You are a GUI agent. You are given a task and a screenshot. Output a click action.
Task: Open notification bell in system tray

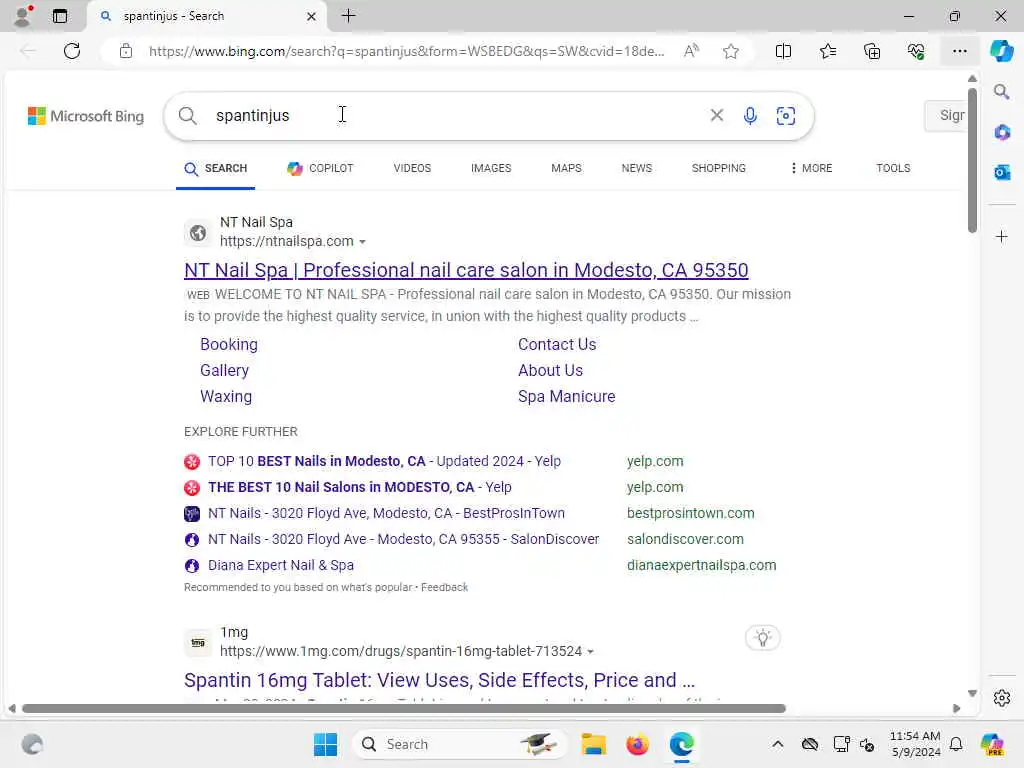click(x=956, y=744)
